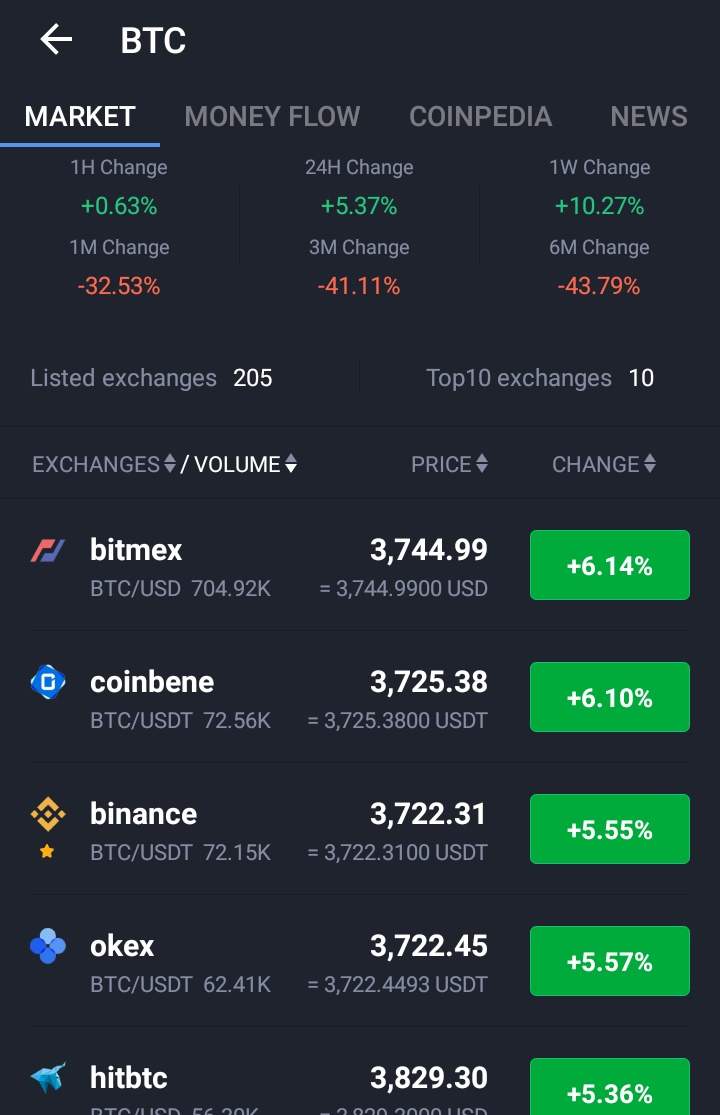Screen dimensions: 720x1115
Task: Open the Coinpedia tab
Action: coord(480,116)
